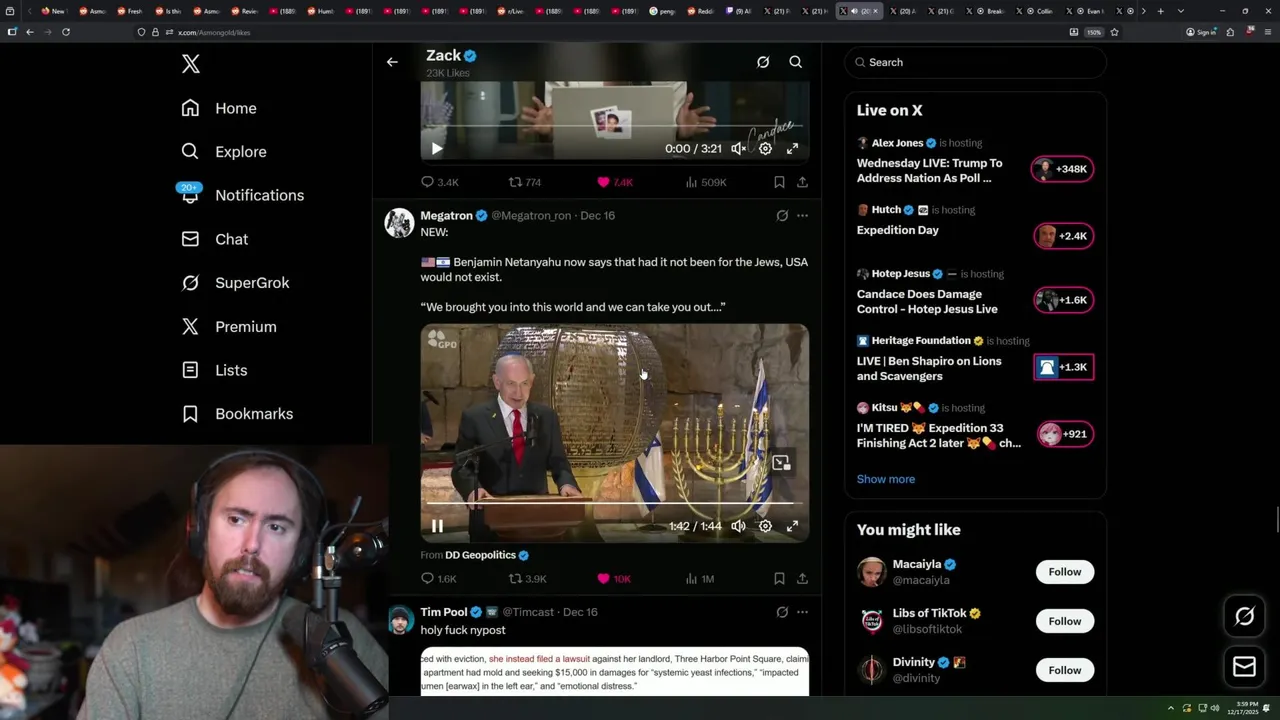Go back with the profile back arrow
The width and height of the screenshot is (1280, 720).
point(392,62)
